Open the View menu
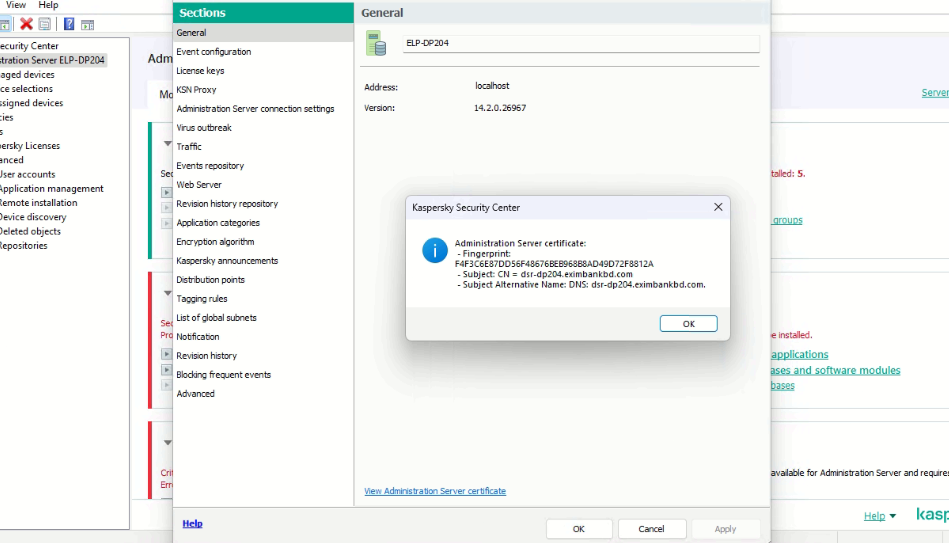The image size is (949, 543). 15,5
